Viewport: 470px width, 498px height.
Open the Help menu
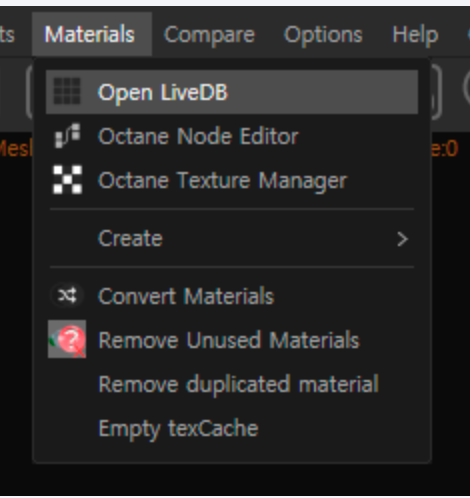(415, 35)
